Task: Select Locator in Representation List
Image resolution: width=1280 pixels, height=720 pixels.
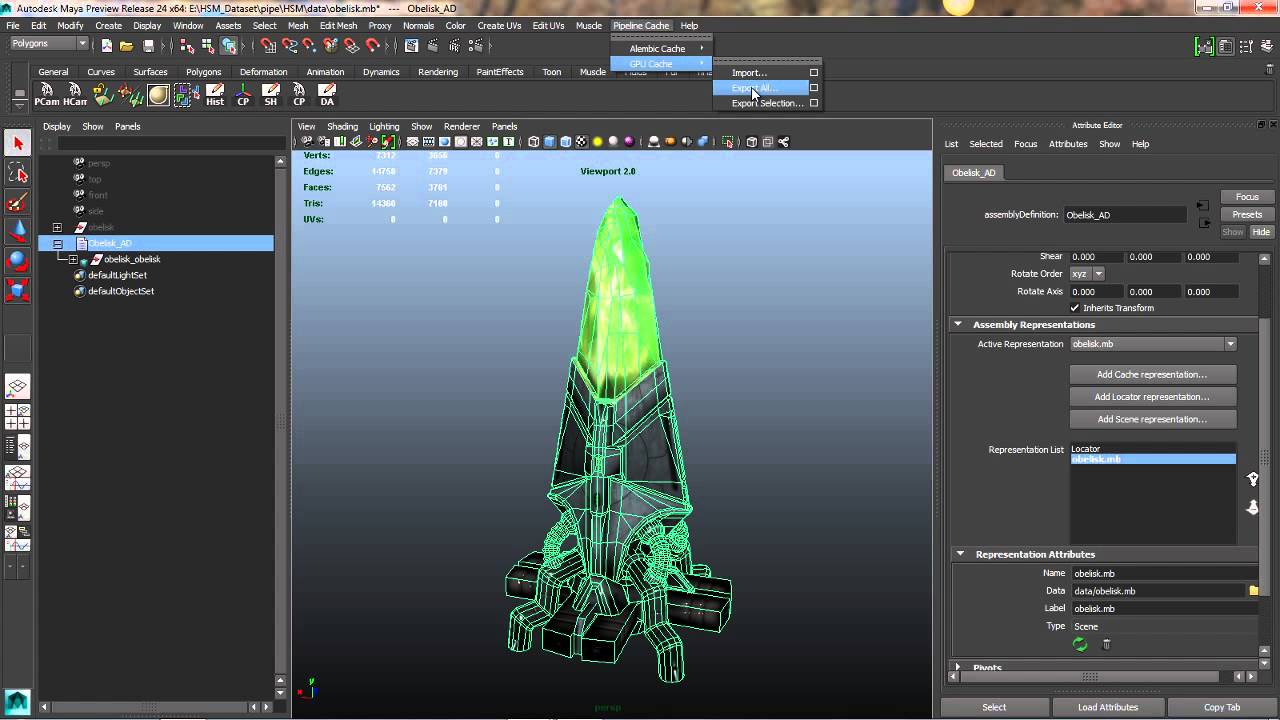Action: coord(1153,449)
